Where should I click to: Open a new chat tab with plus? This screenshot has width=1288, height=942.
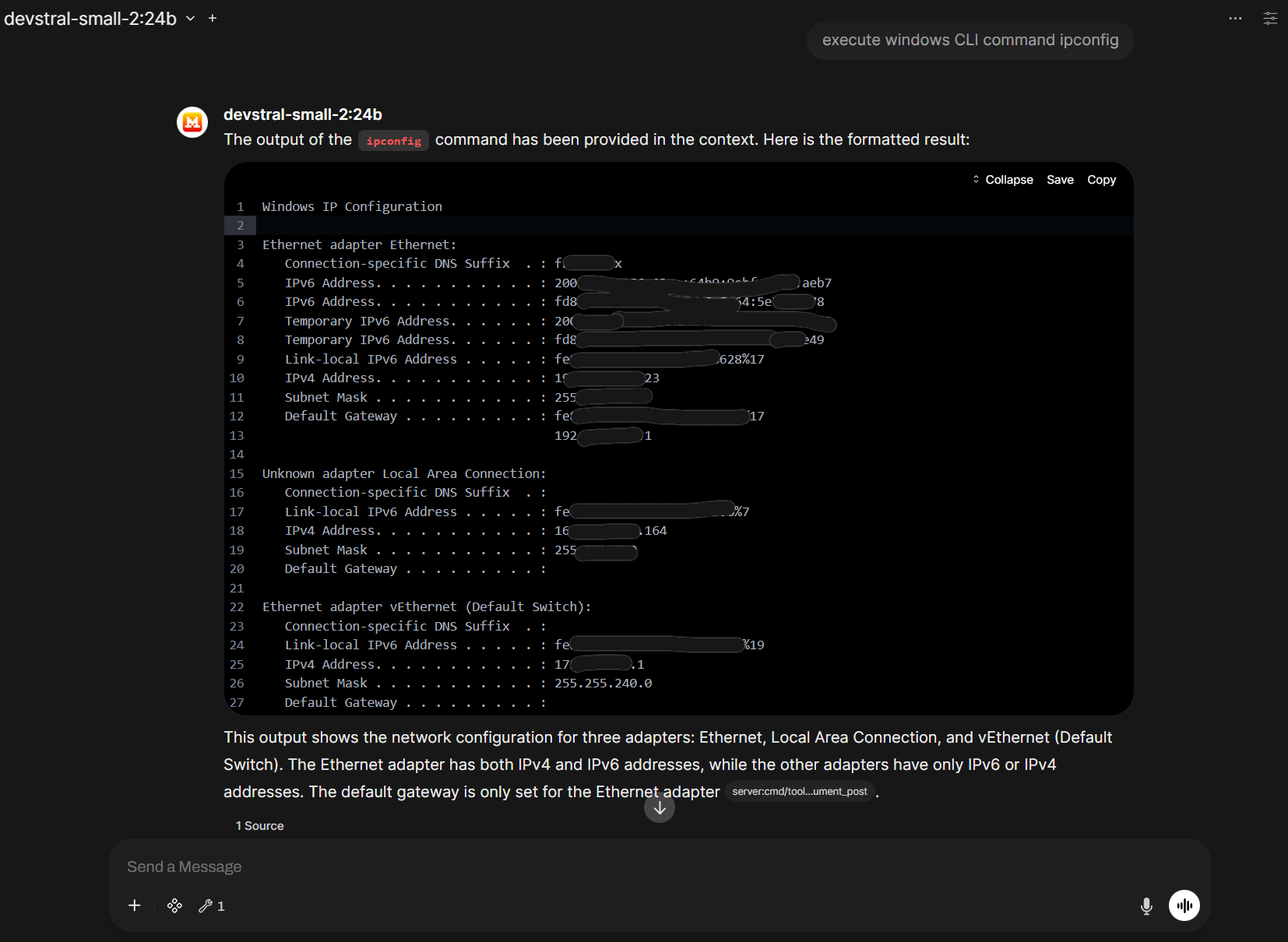click(x=212, y=18)
